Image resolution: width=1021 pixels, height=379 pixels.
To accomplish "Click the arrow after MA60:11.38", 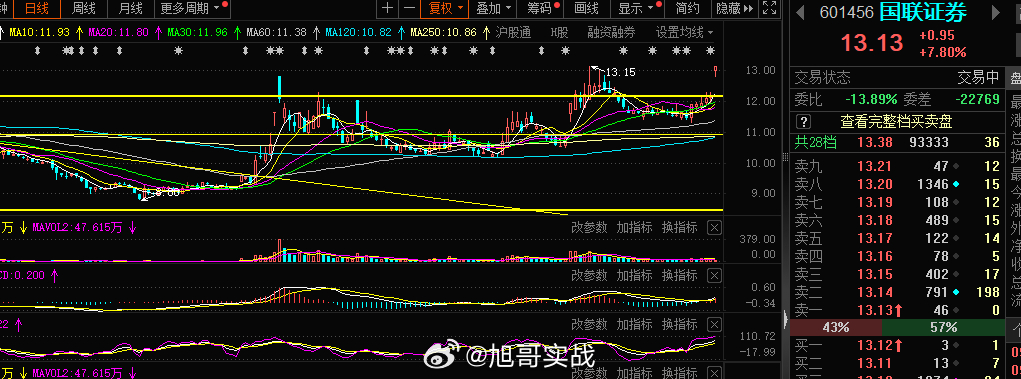I will click(x=316, y=32).
